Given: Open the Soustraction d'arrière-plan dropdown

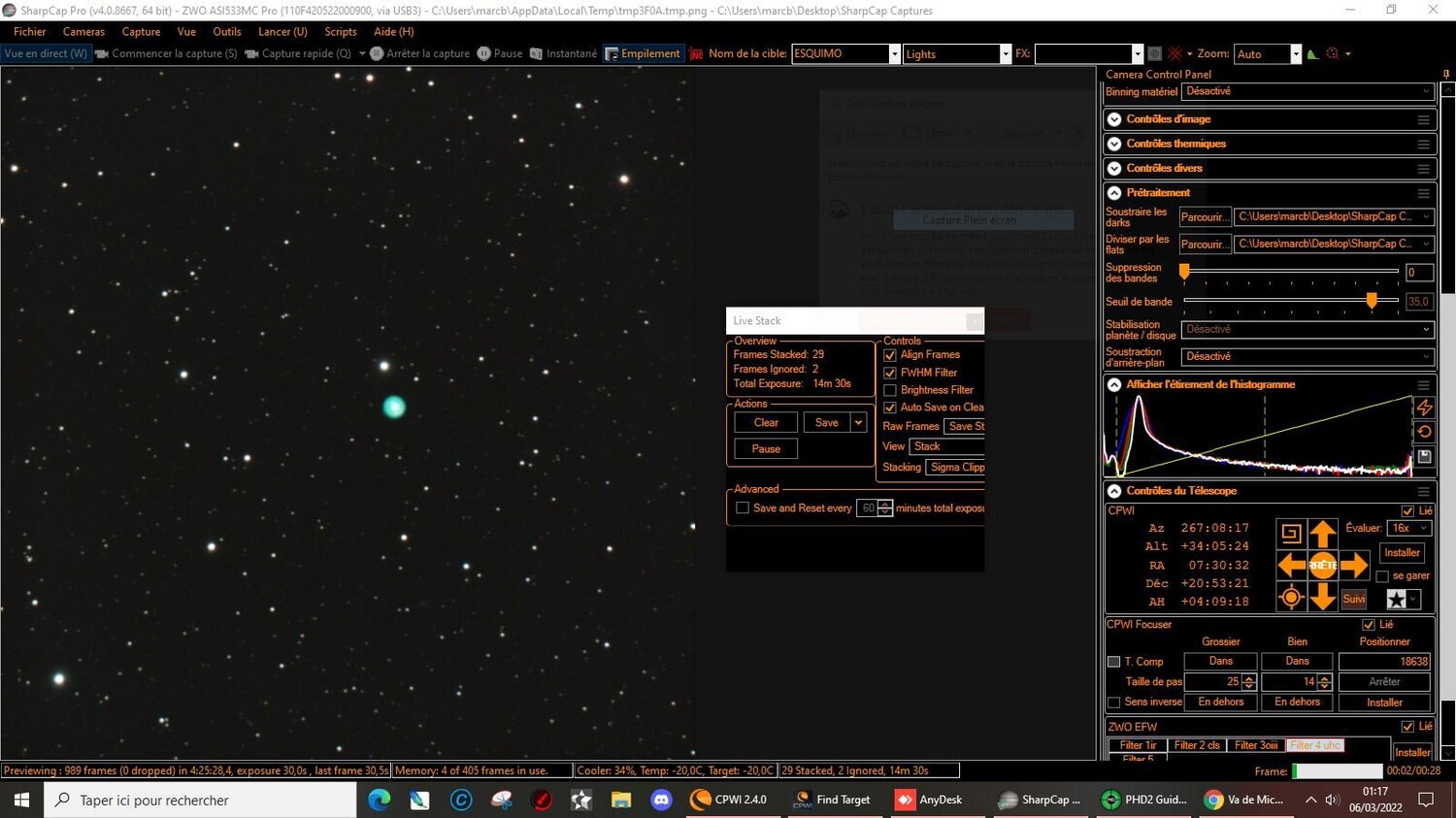Looking at the screenshot, I should [1307, 357].
